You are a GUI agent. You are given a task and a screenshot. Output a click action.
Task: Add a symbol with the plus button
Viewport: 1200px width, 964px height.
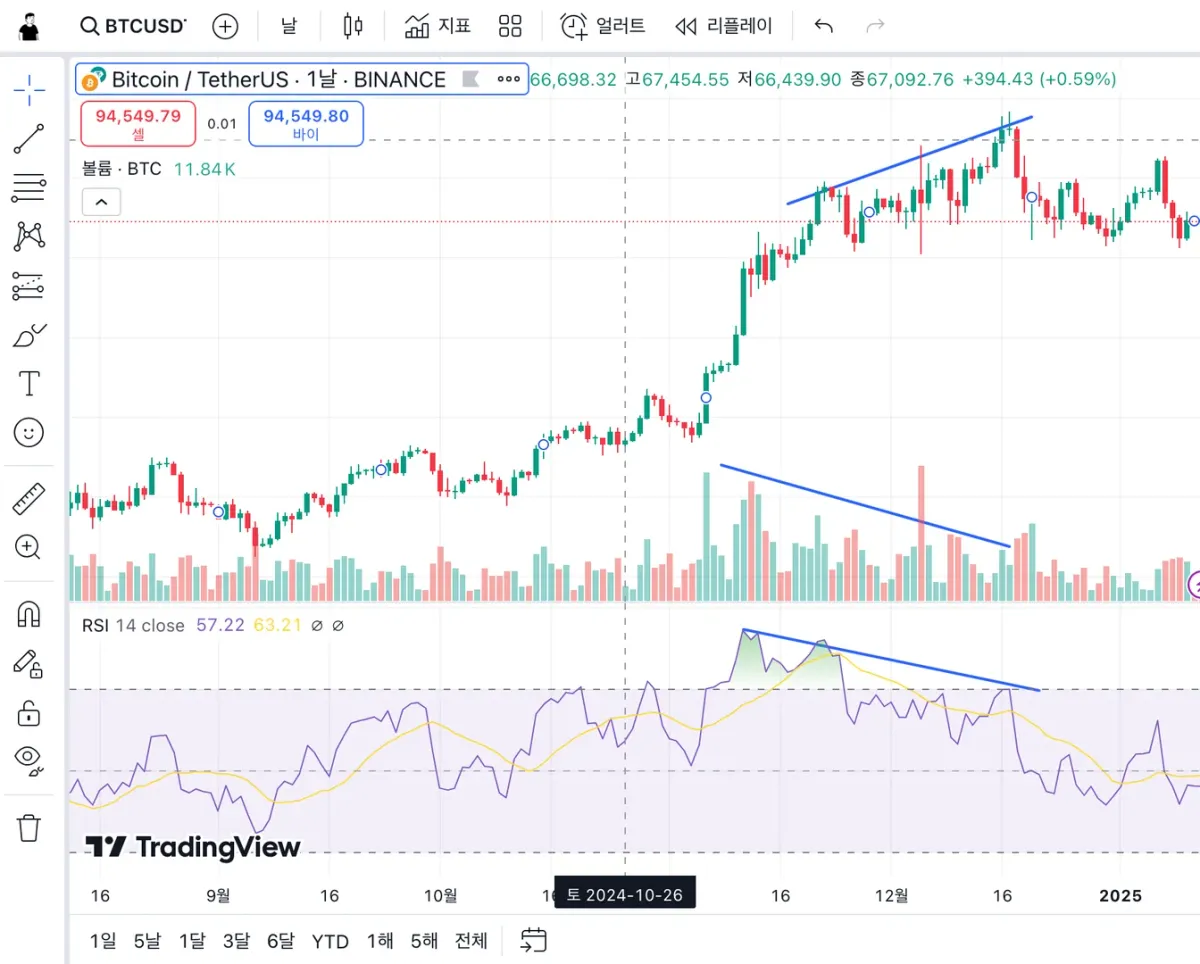226,27
